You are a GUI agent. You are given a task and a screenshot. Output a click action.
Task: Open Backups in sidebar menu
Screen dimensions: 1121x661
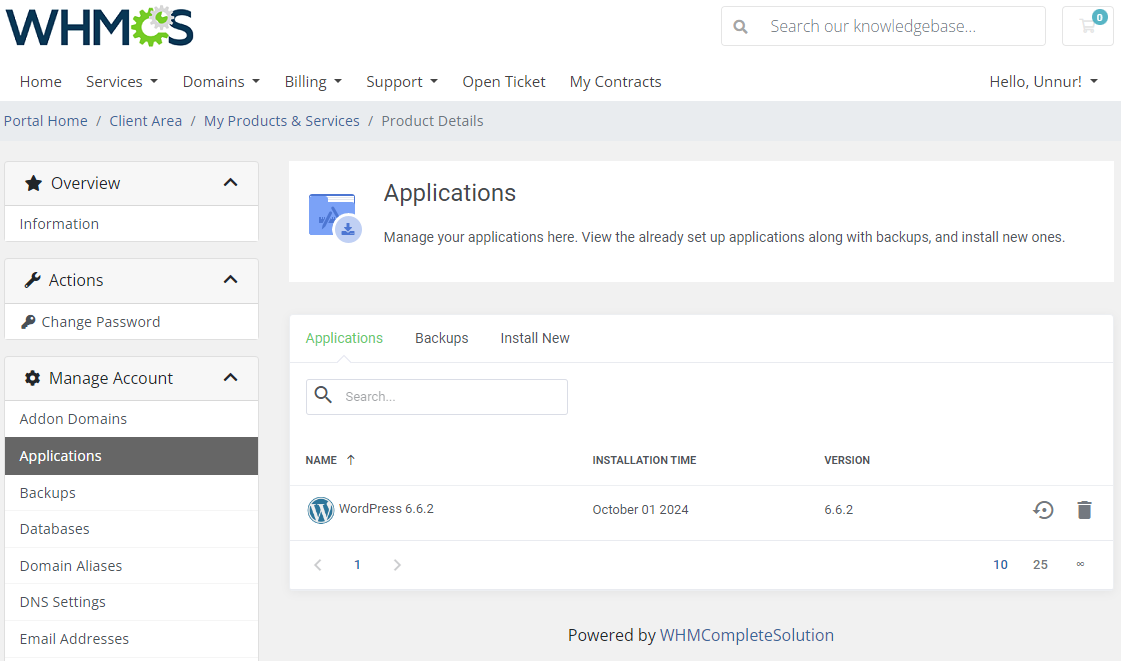coord(132,493)
